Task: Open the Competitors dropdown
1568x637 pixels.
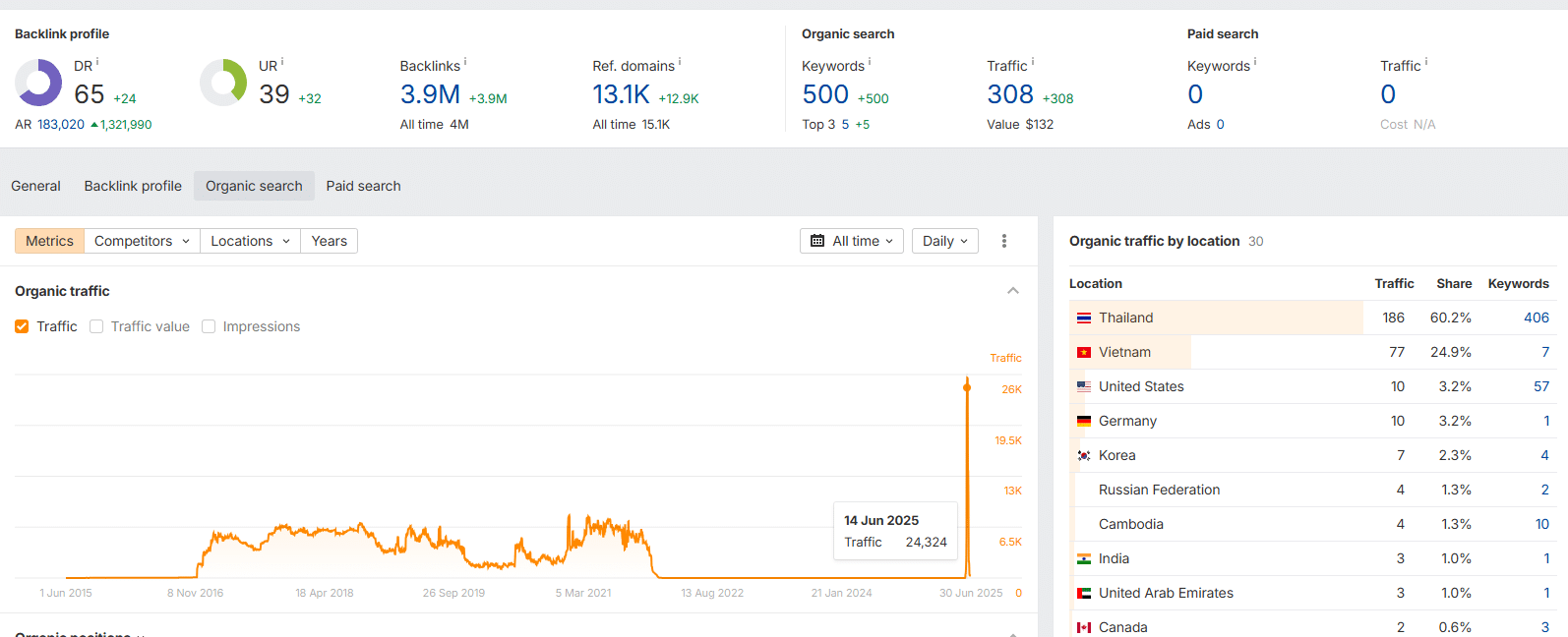Action: 142,241
